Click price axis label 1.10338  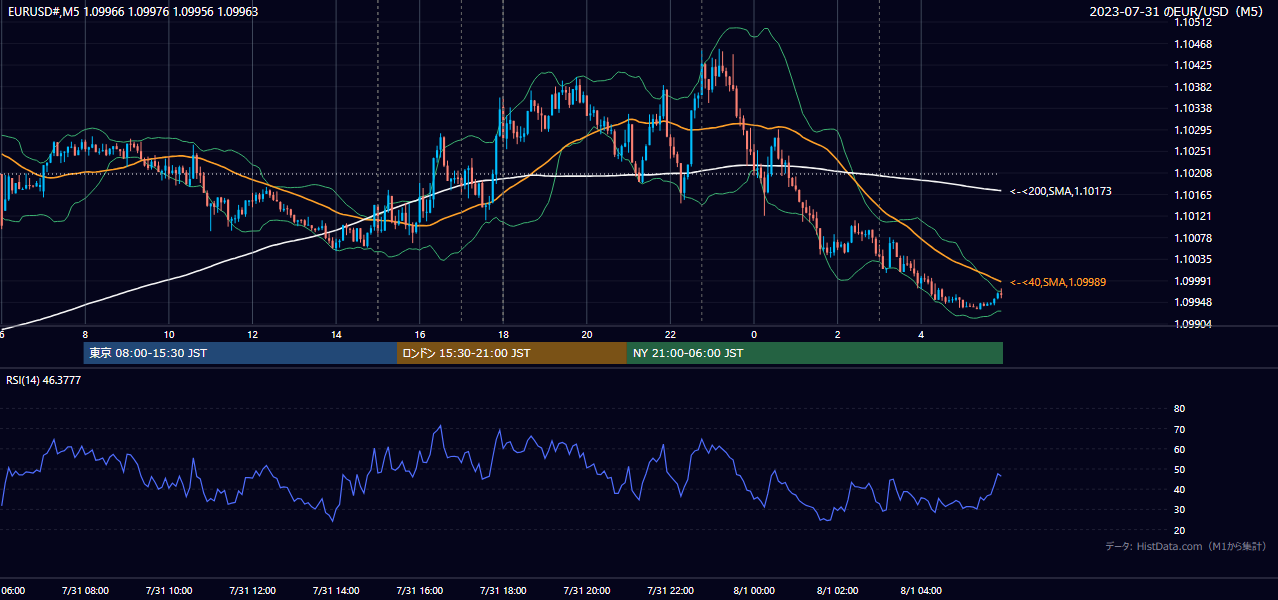1193,109
